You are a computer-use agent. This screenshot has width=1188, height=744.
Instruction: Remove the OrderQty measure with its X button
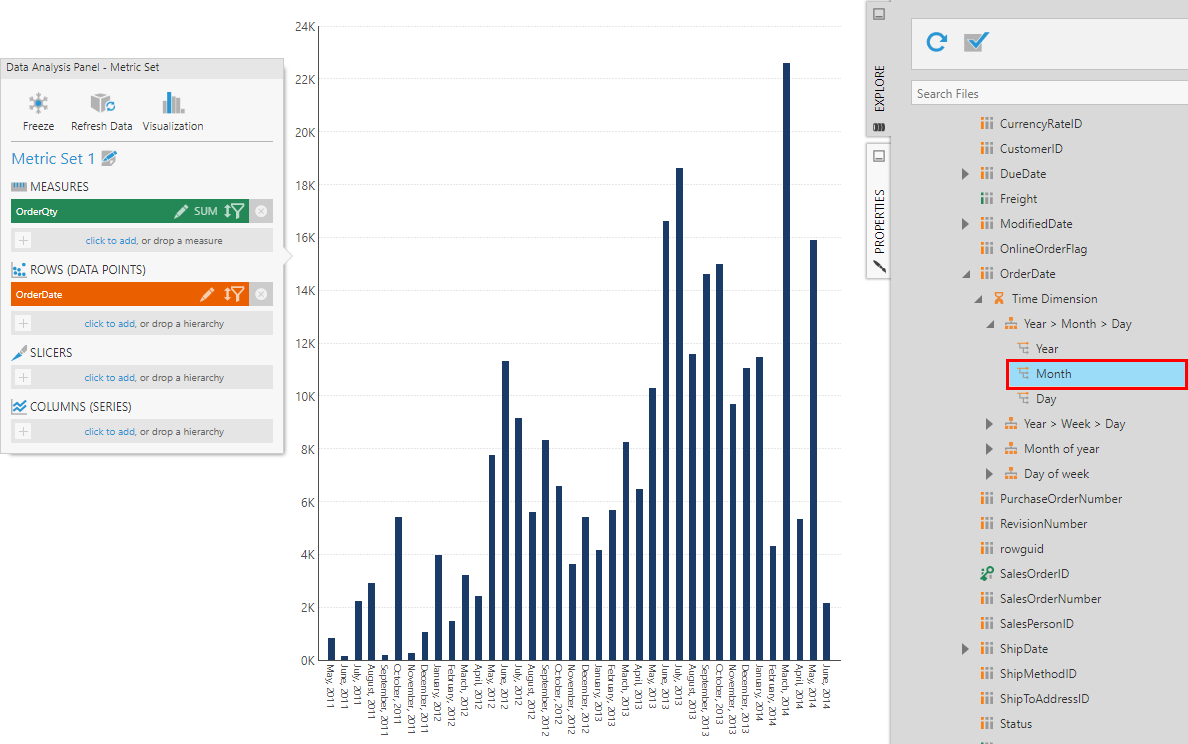262,211
